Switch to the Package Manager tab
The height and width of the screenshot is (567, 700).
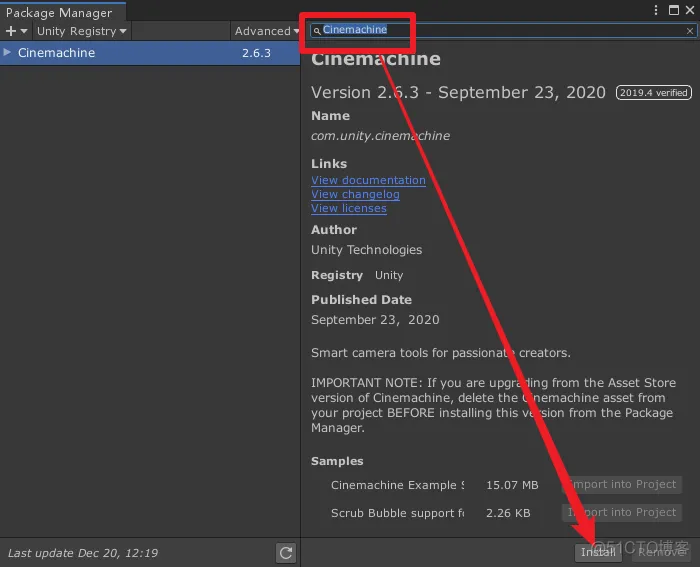tap(63, 12)
